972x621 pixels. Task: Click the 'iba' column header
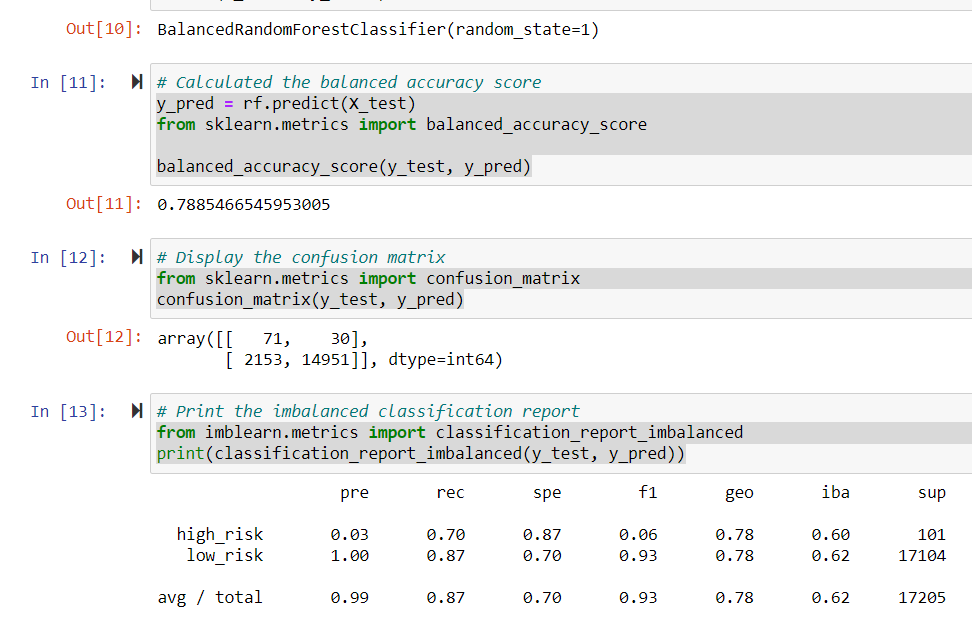(836, 492)
